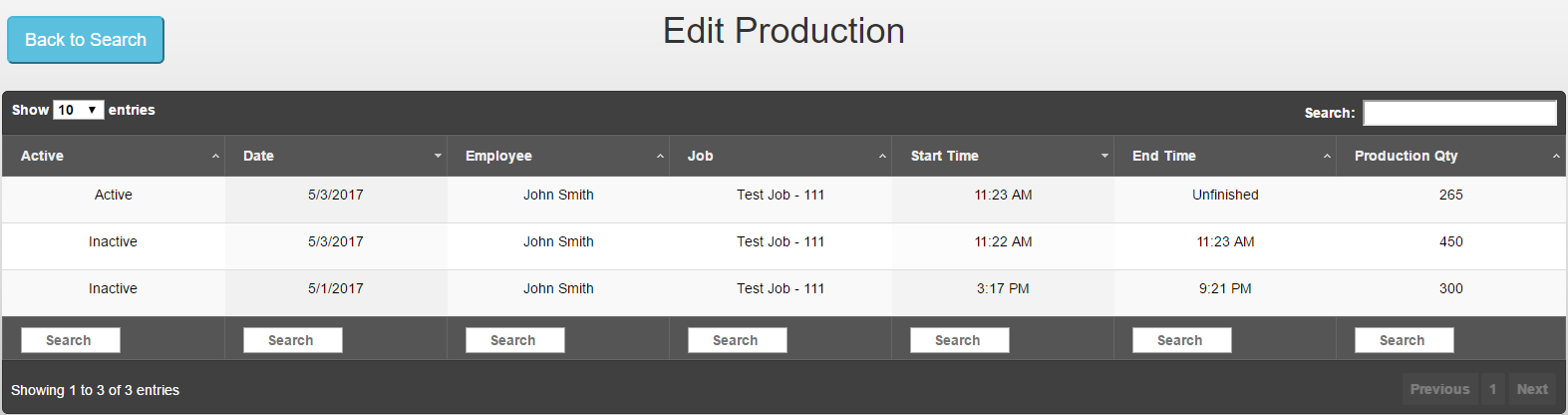Go to the Previous page

[1439, 389]
